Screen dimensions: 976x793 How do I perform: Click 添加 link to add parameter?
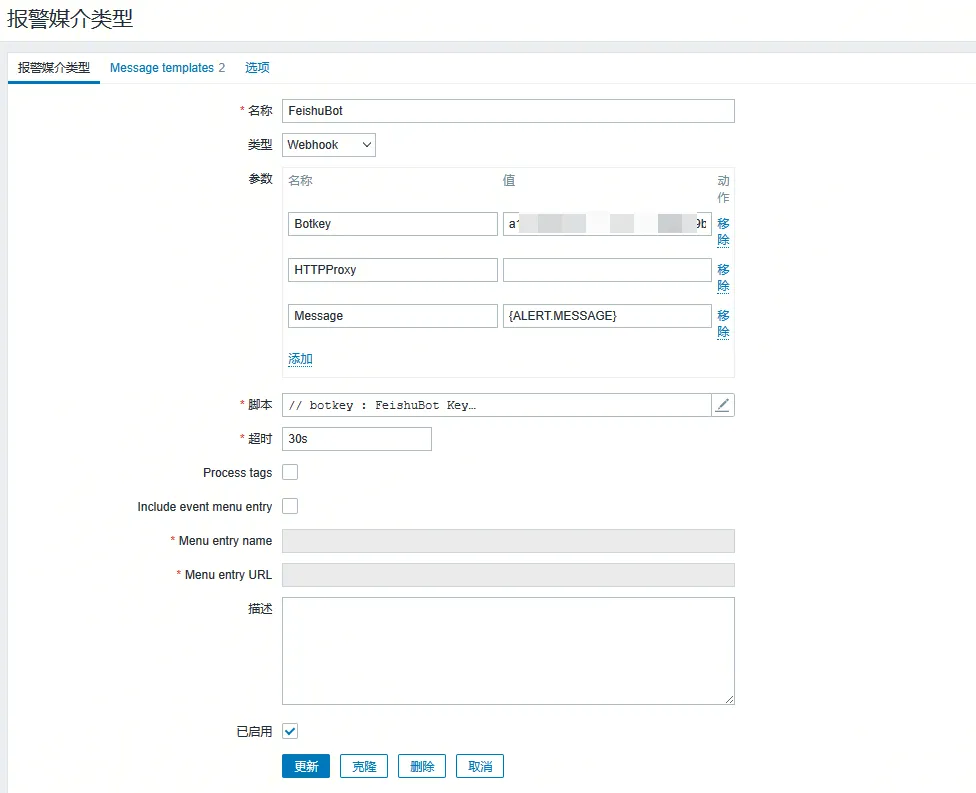(300, 359)
